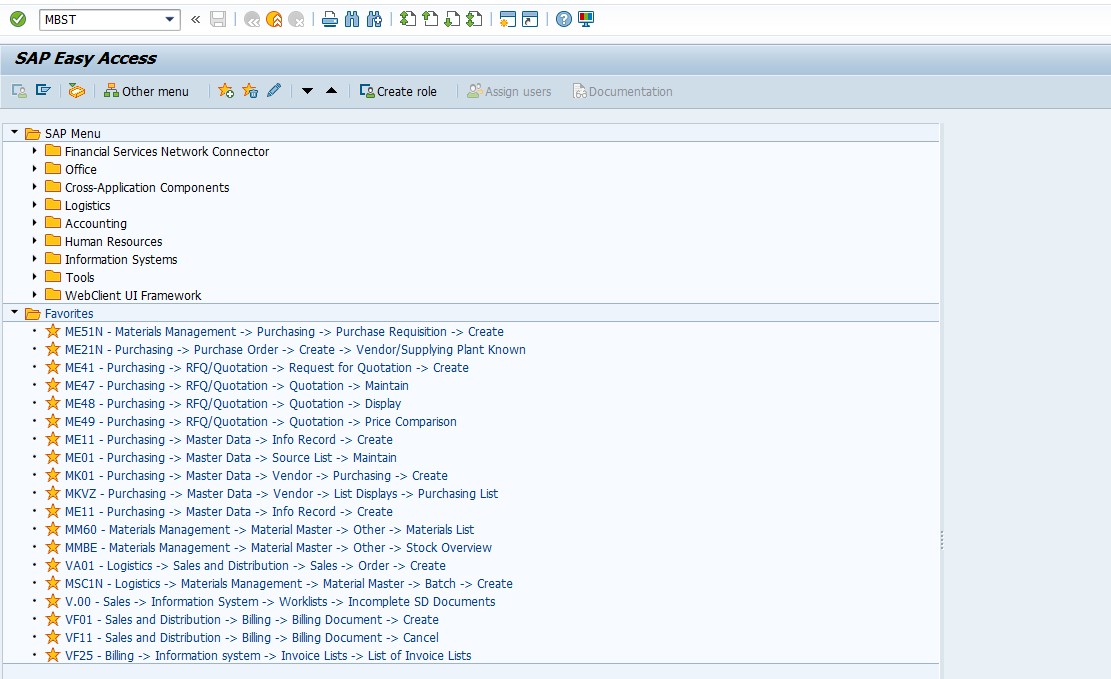Click the Move Favorites Down arrow
Viewport: 1111px width, 679px height.
(x=308, y=91)
